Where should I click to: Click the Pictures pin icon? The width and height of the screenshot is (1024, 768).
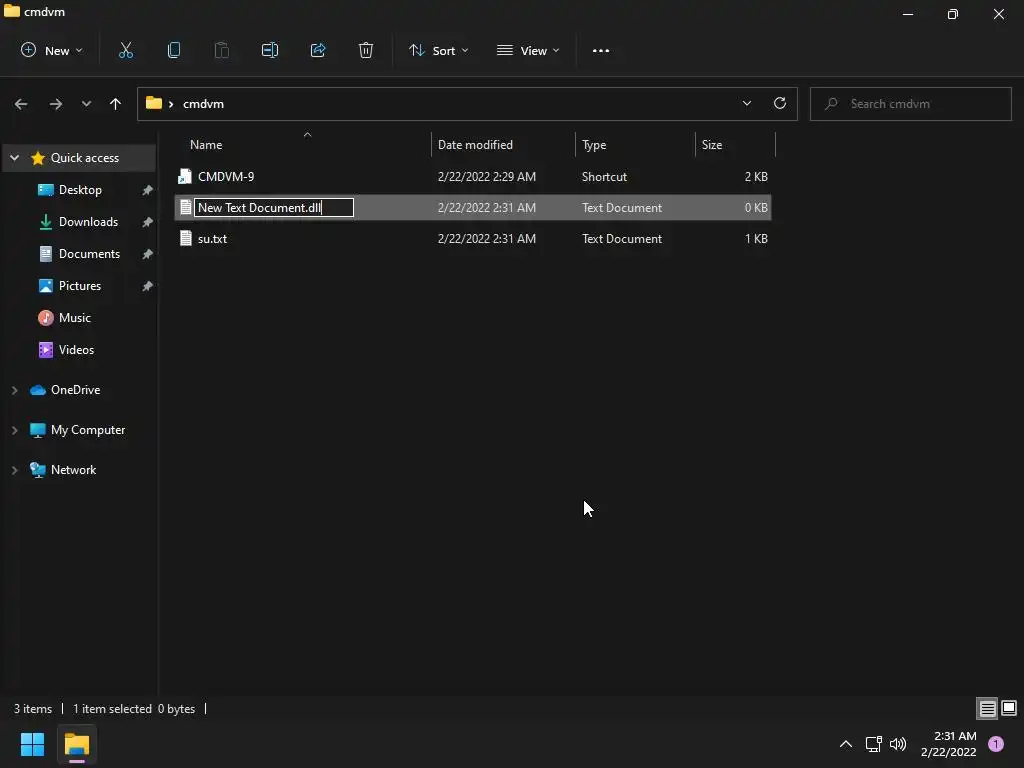tap(148, 286)
